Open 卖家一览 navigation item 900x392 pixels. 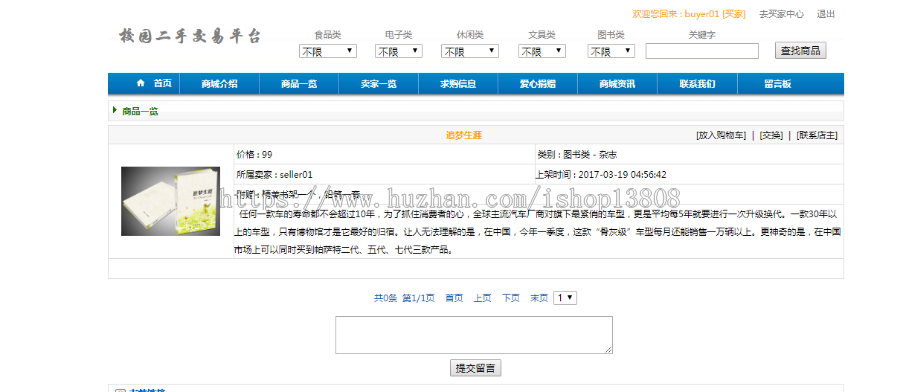tap(379, 84)
